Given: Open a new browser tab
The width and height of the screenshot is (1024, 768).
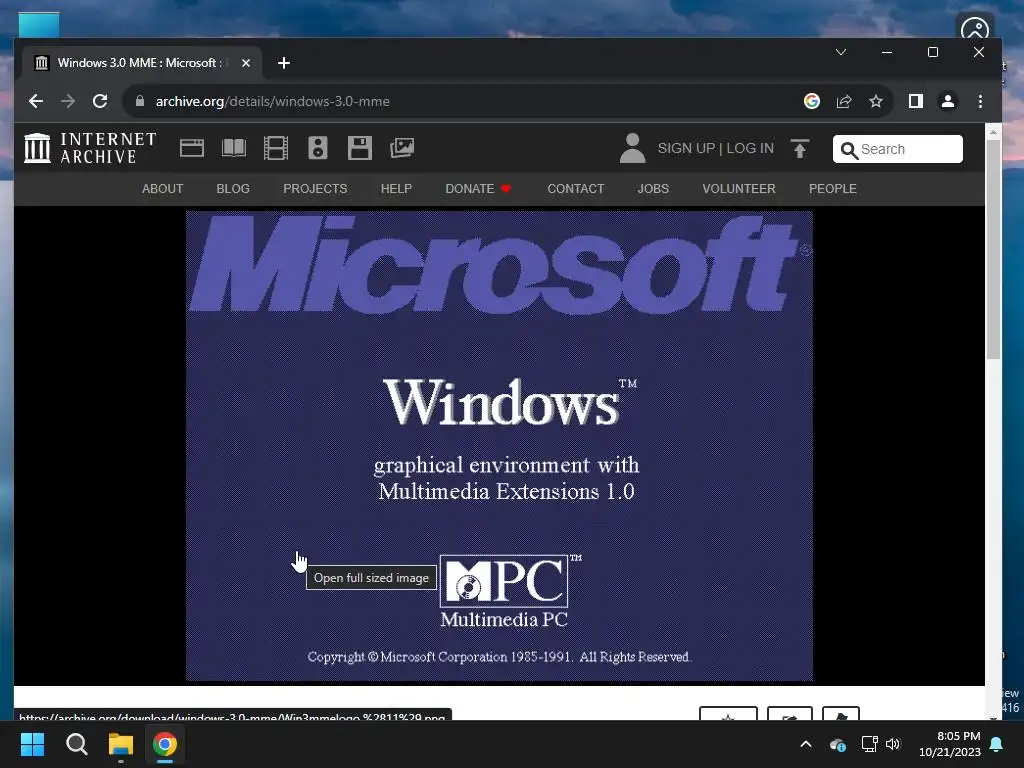Looking at the screenshot, I should 283,63.
